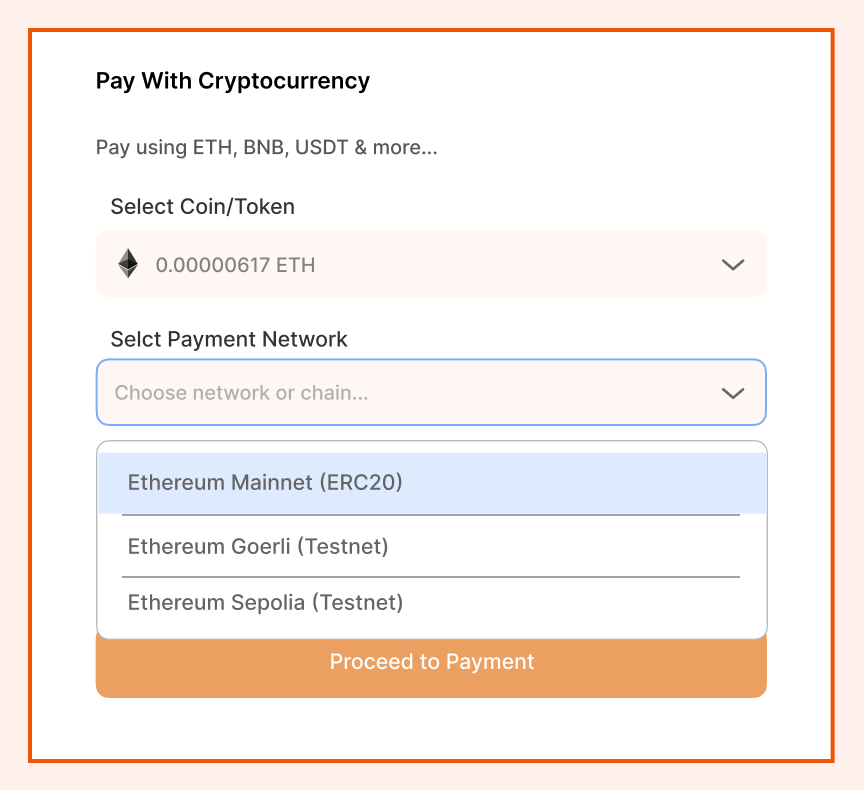Viewport: 864px width, 790px height.
Task: Click the 'Select Coin/Token' label
Action: (203, 207)
